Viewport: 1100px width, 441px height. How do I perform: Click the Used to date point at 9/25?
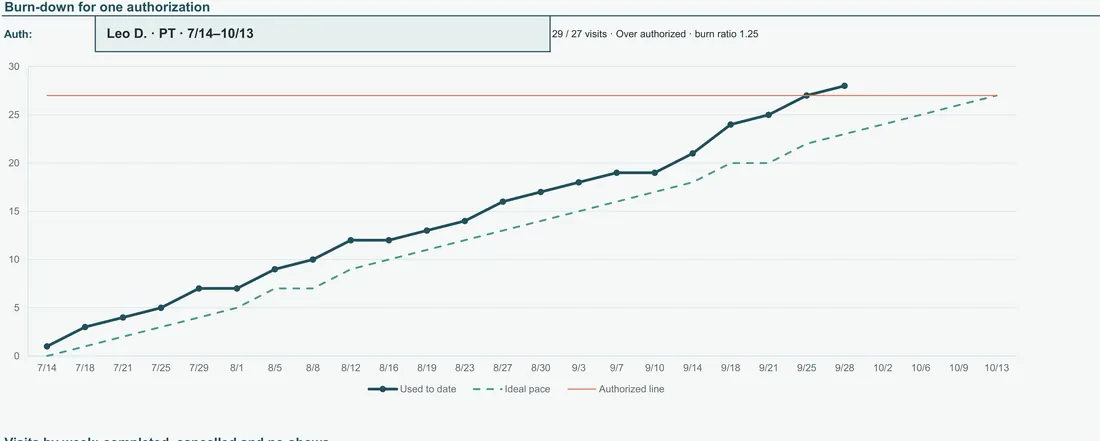click(x=806, y=95)
